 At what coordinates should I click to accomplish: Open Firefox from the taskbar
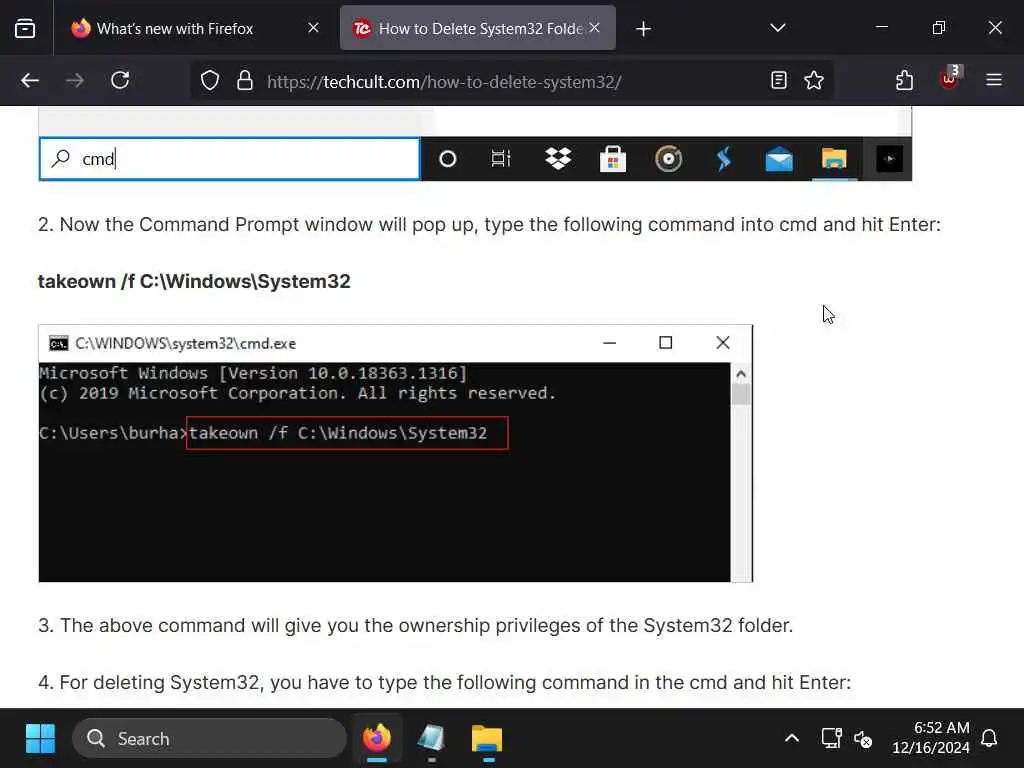[x=377, y=739]
